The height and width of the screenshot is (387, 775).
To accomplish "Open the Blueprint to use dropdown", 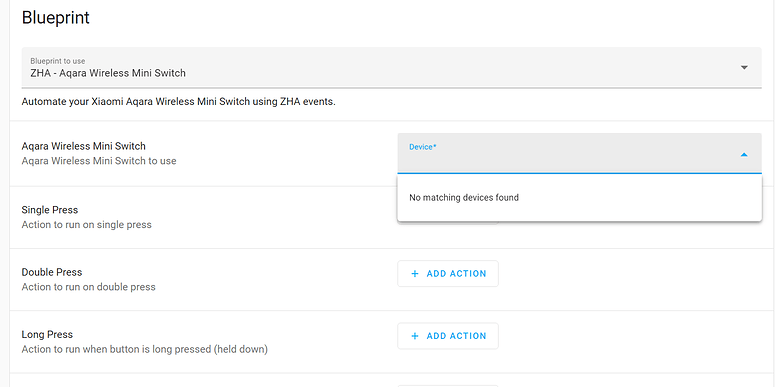I will [391, 68].
